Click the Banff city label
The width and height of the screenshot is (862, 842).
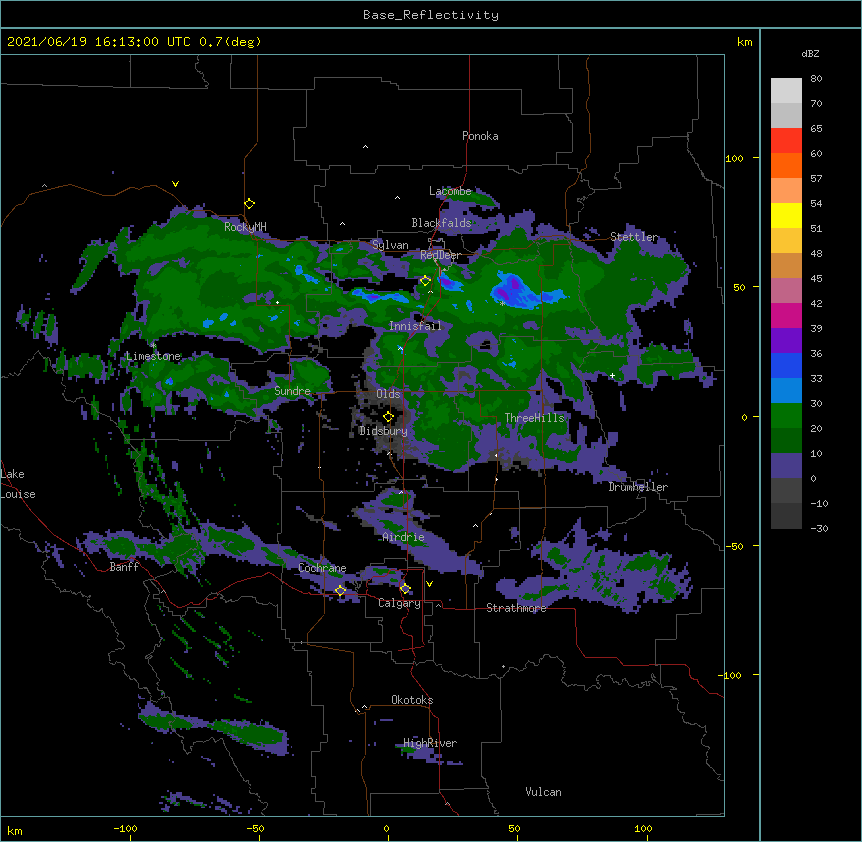click(124, 567)
